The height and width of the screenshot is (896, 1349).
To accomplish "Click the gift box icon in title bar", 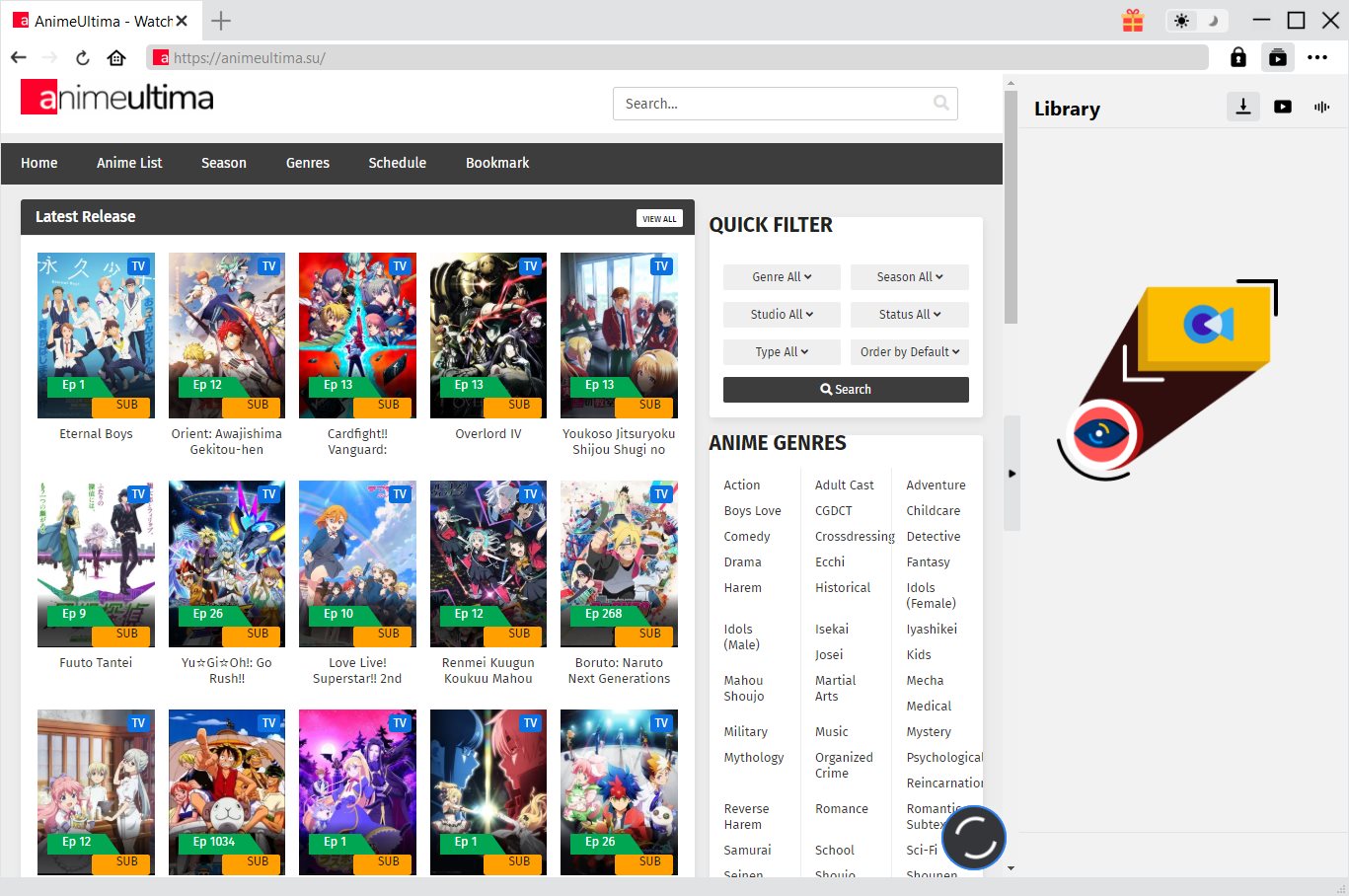I will point(1133,21).
